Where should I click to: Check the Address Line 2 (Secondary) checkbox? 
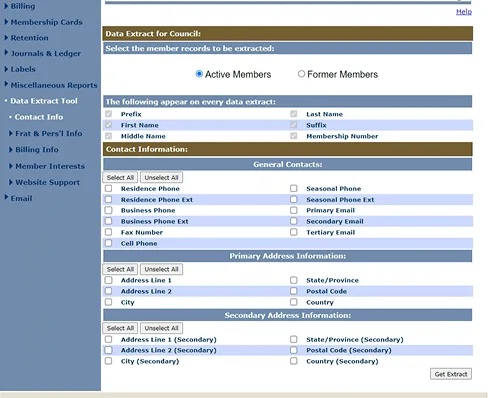pos(108,350)
